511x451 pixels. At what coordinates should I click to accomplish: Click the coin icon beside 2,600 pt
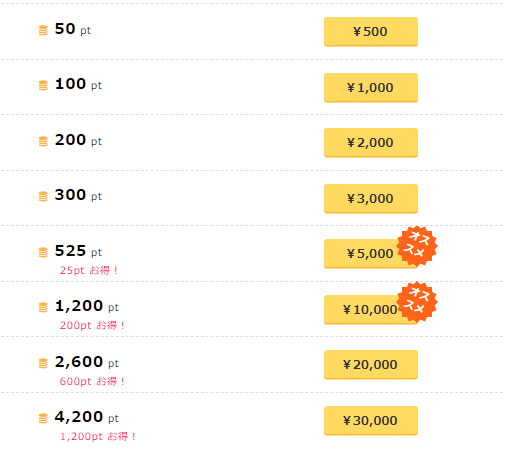coord(43,363)
